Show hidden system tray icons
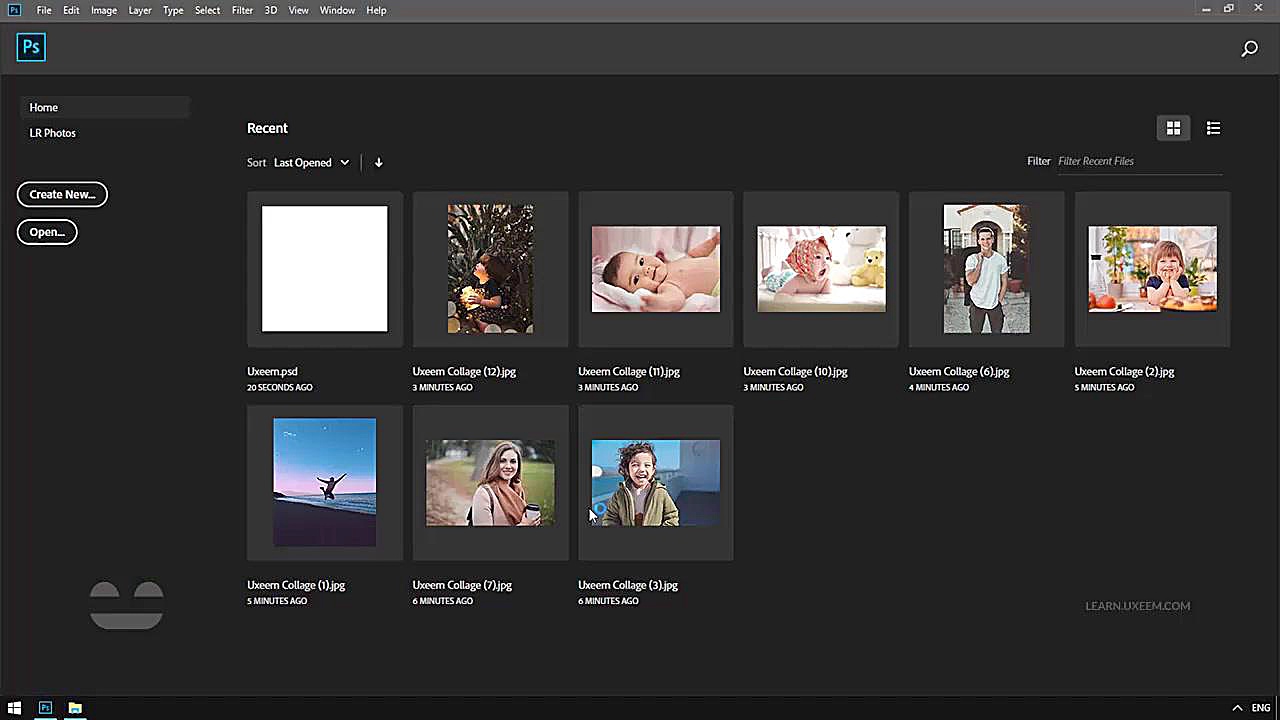The width and height of the screenshot is (1280, 720). coord(1237,708)
